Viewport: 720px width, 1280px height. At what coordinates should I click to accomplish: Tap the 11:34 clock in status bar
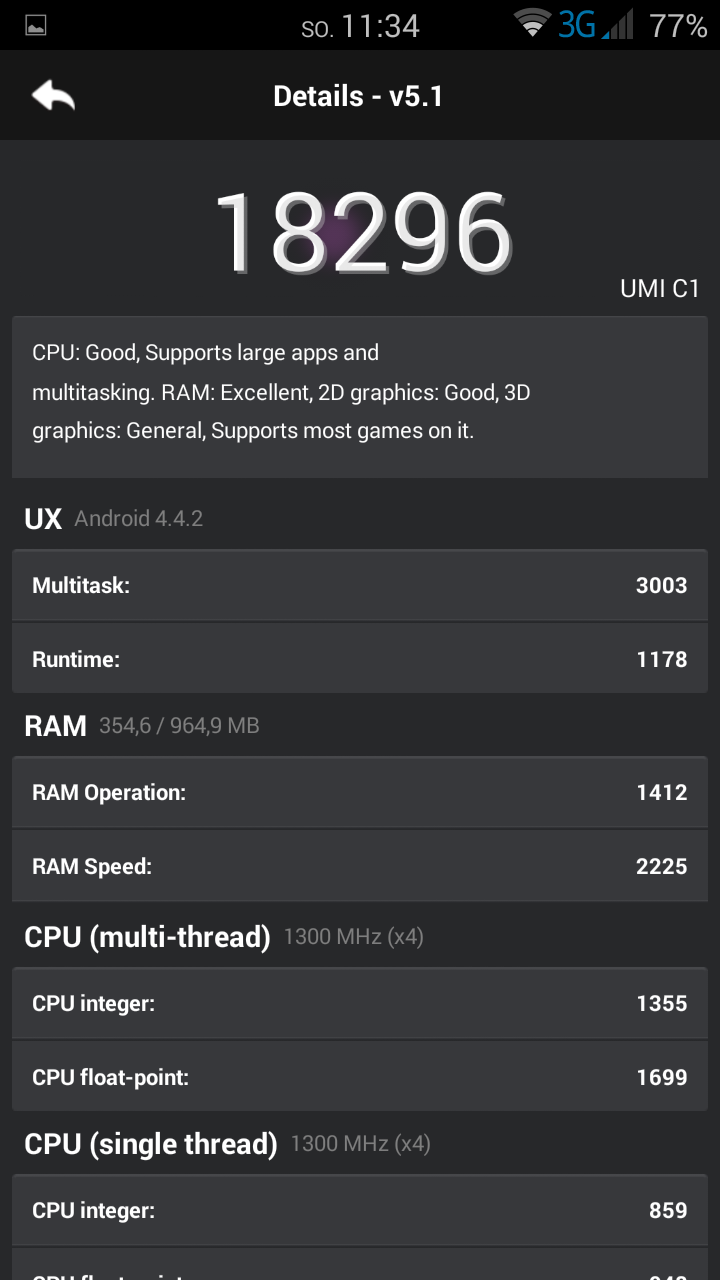coord(380,26)
